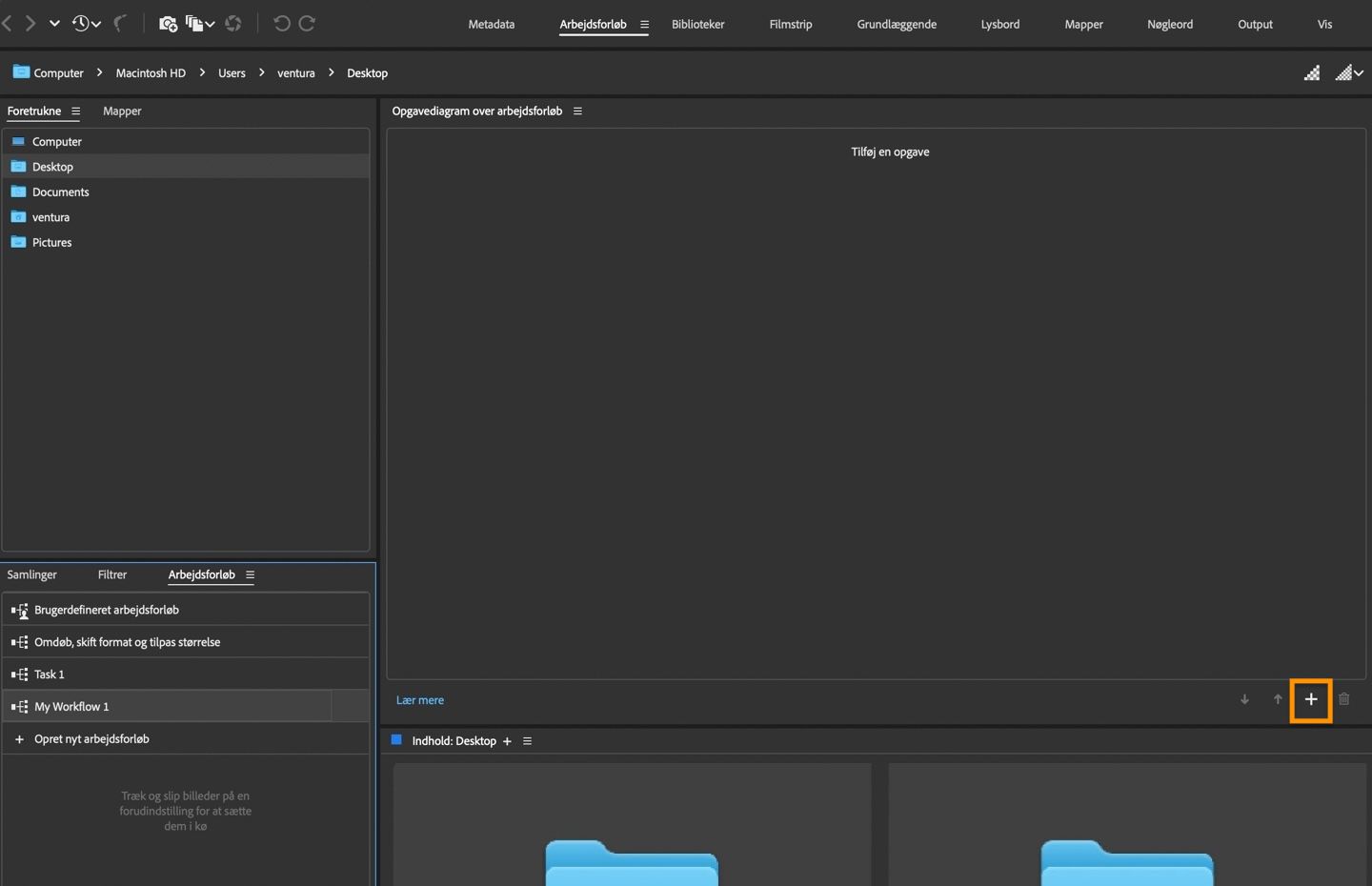Click the thumbnail quality browse icon

pyautogui.click(x=1312, y=72)
